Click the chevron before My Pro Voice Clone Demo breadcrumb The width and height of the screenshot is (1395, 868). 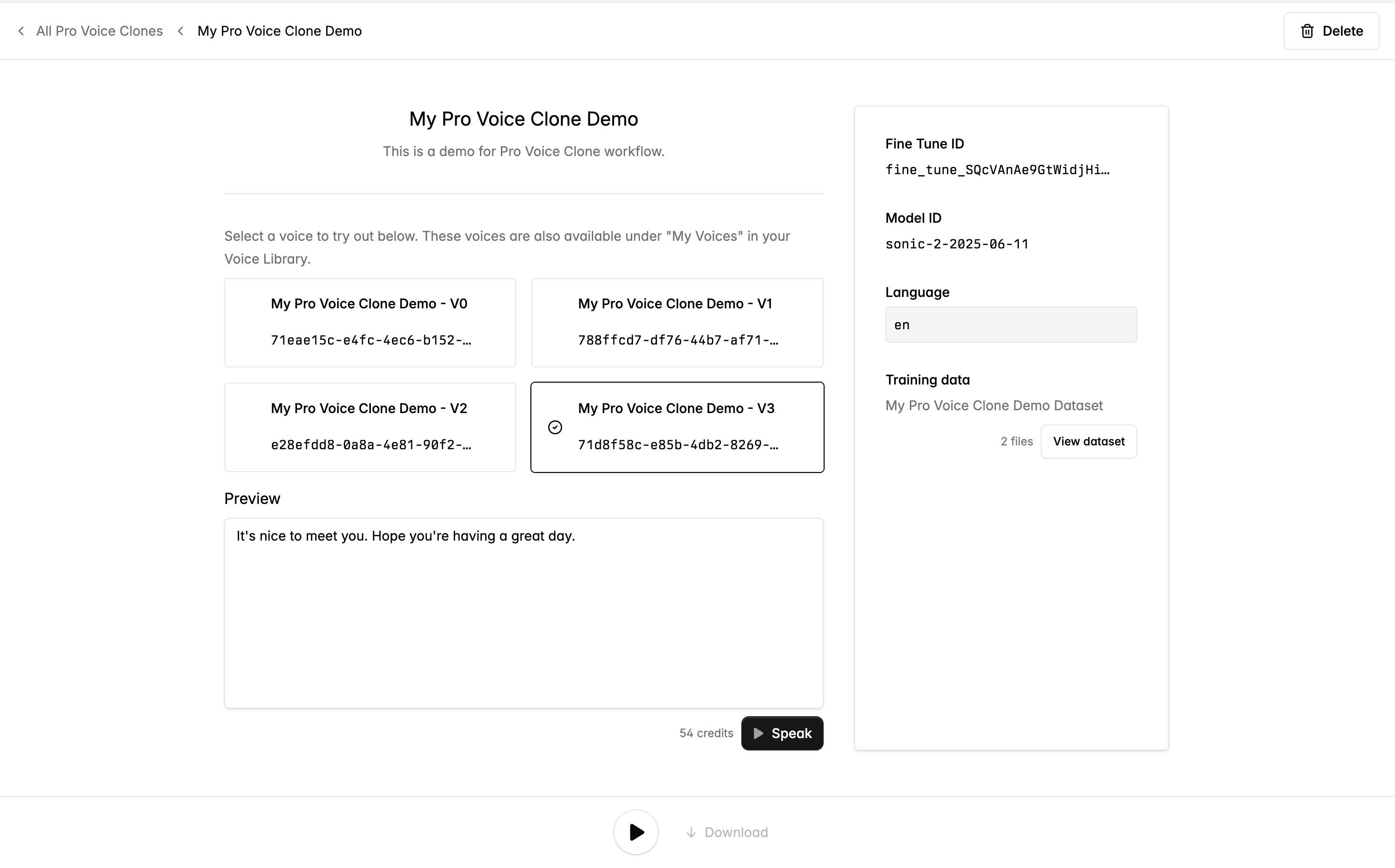(181, 31)
